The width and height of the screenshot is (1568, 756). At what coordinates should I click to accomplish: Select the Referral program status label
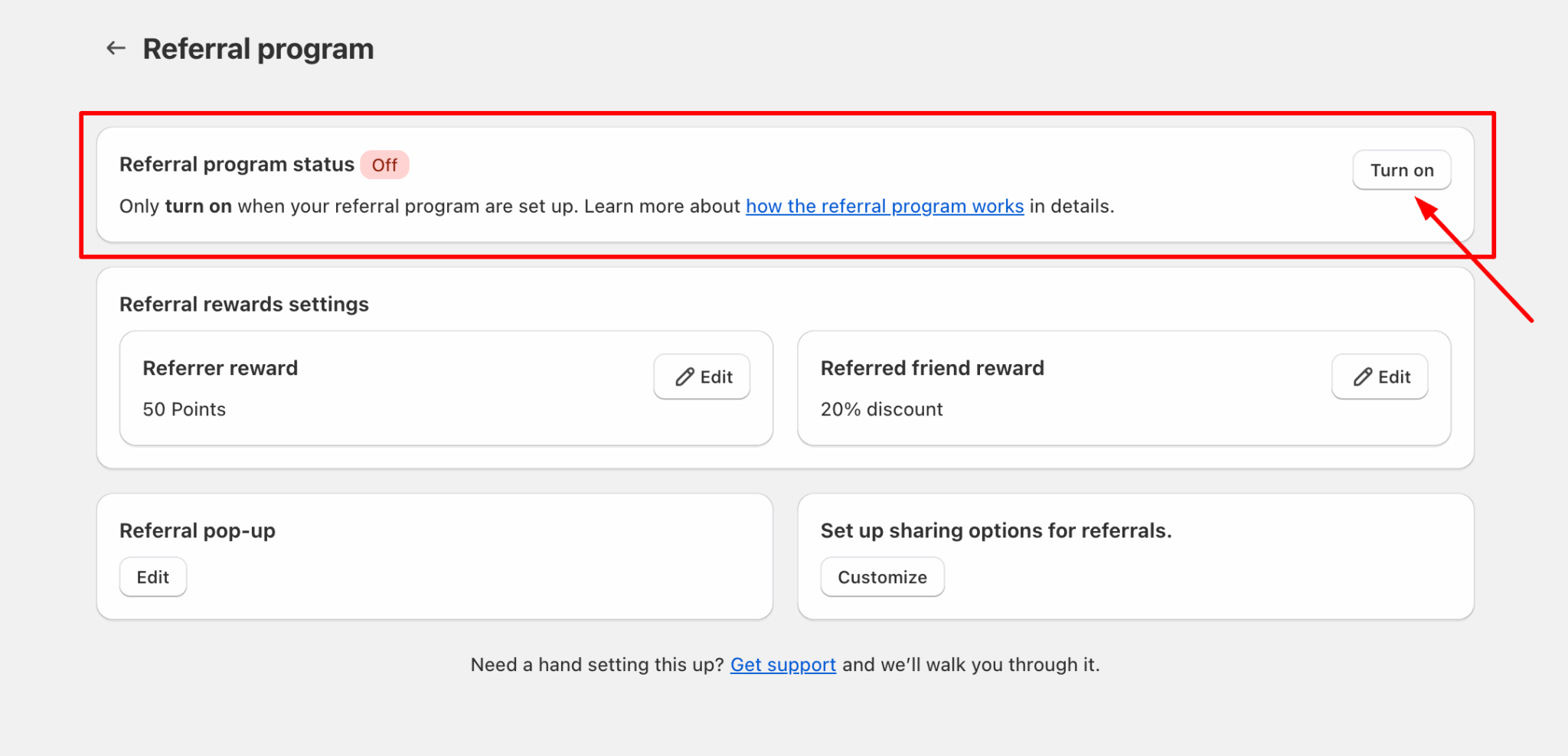[237, 165]
